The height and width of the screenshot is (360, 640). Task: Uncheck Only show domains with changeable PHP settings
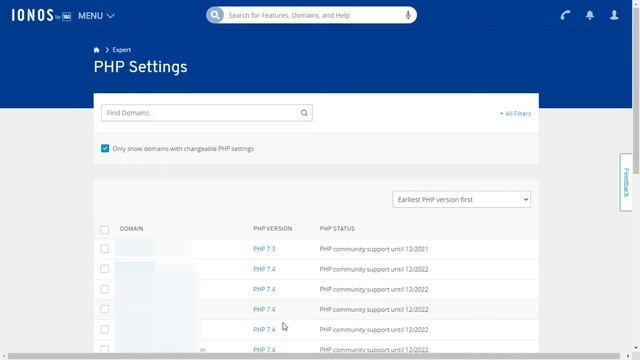tap(105, 148)
